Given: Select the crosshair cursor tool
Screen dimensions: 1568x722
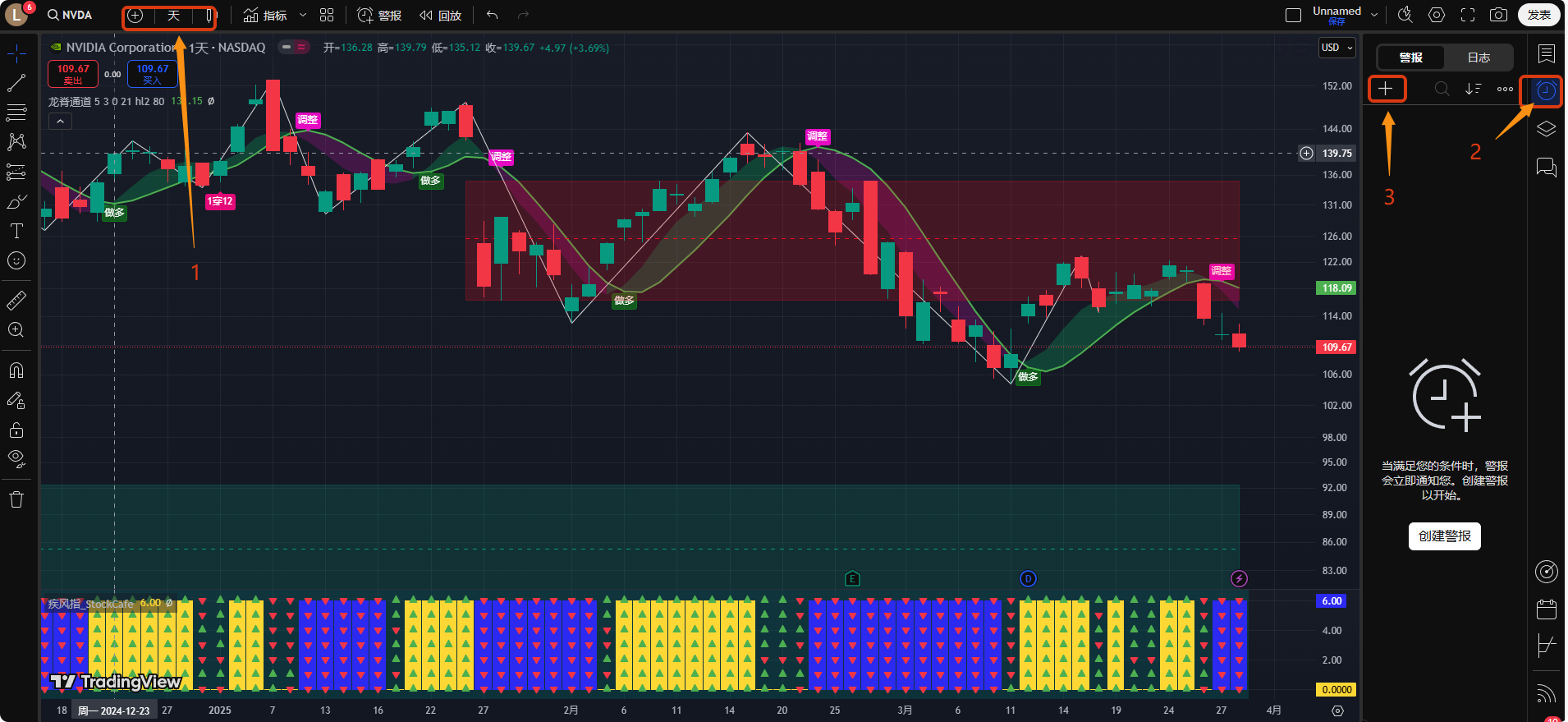Looking at the screenshot, I should pyautogui.click(x=16, y=54).
